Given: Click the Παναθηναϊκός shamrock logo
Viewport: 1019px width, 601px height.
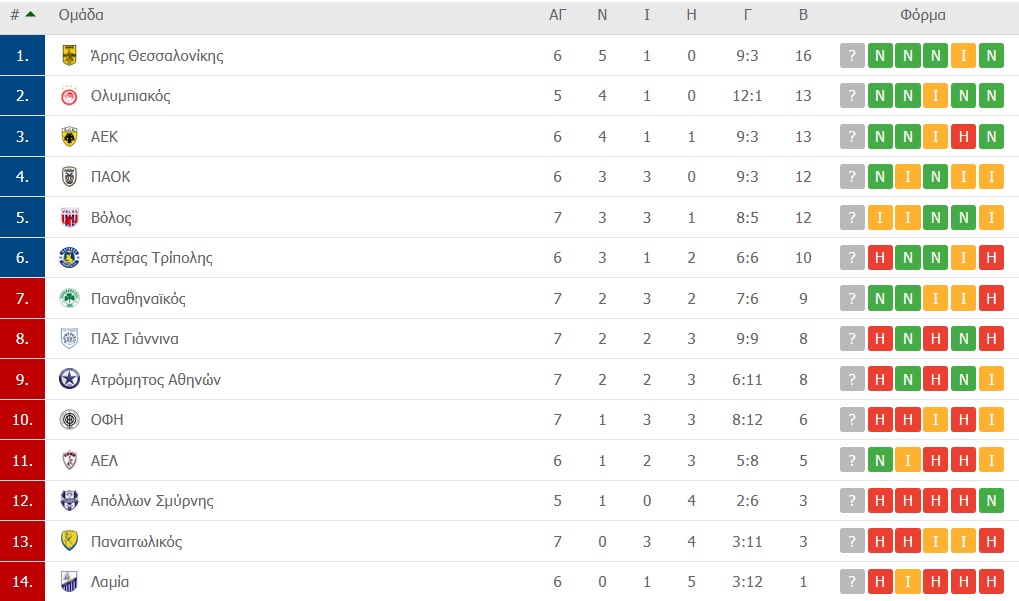Looking at the screenshot, I should (69, 298).
